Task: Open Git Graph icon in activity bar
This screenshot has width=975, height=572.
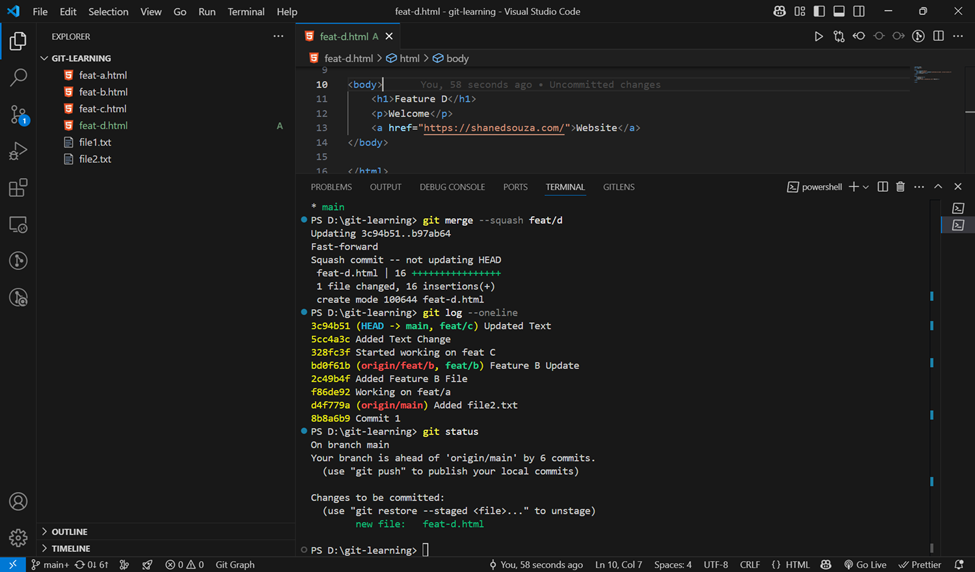Action: point(18,261)
